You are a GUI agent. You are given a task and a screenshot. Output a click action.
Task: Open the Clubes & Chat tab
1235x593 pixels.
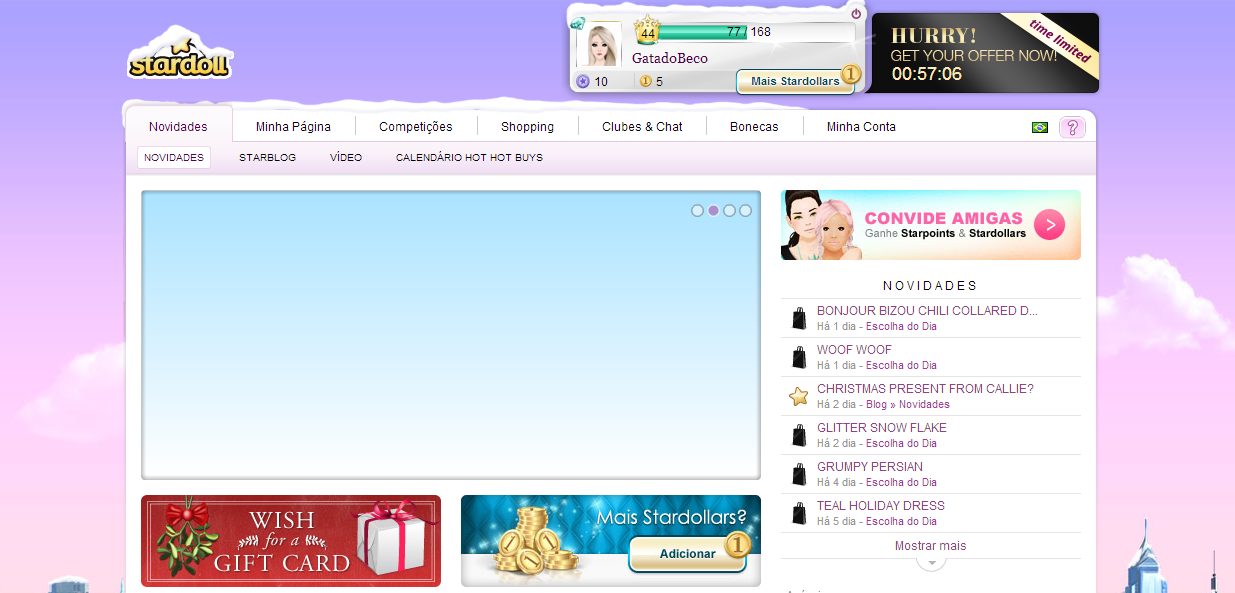642,127
